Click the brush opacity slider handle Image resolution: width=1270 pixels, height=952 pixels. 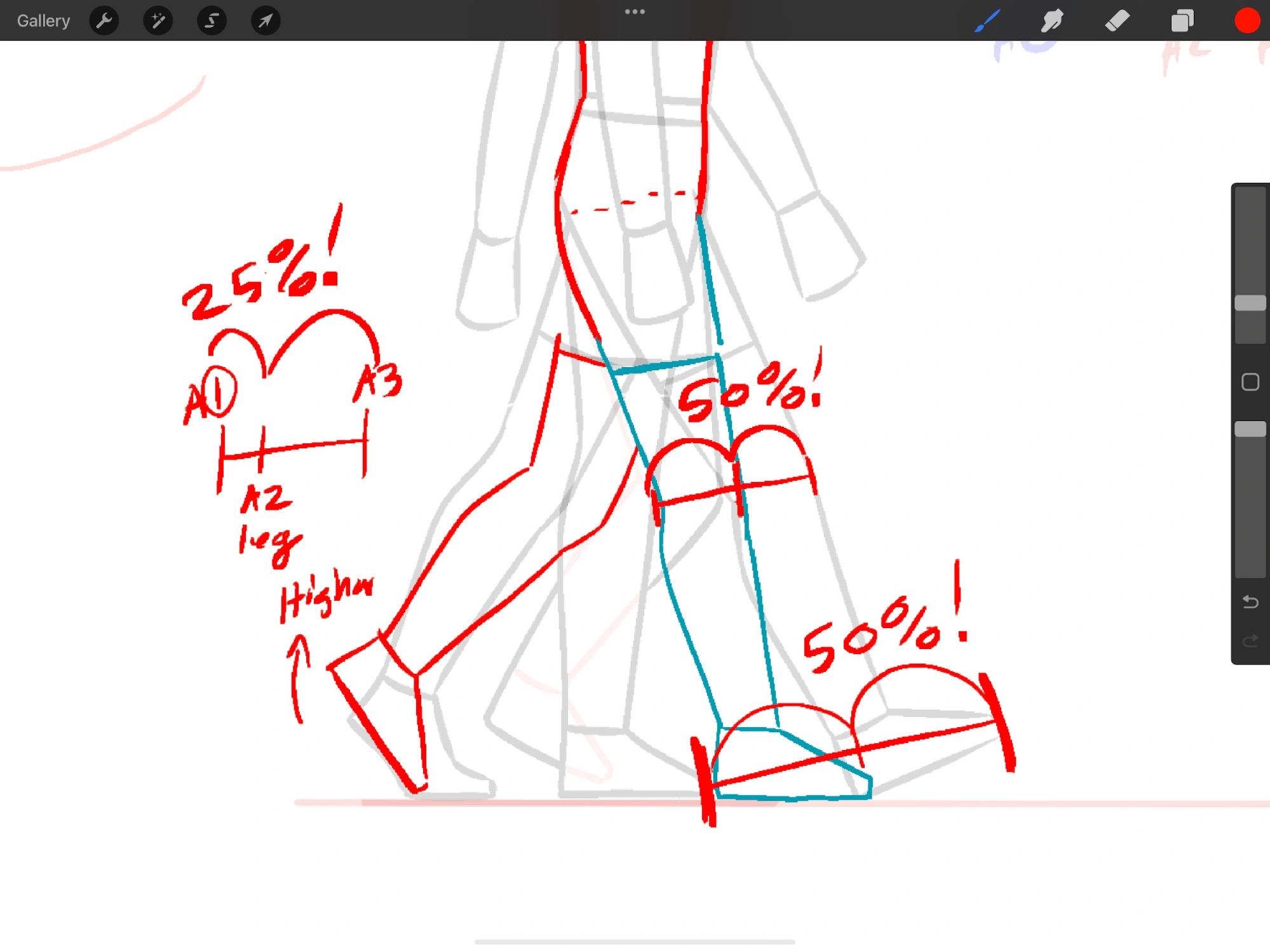pos(1250,429)
